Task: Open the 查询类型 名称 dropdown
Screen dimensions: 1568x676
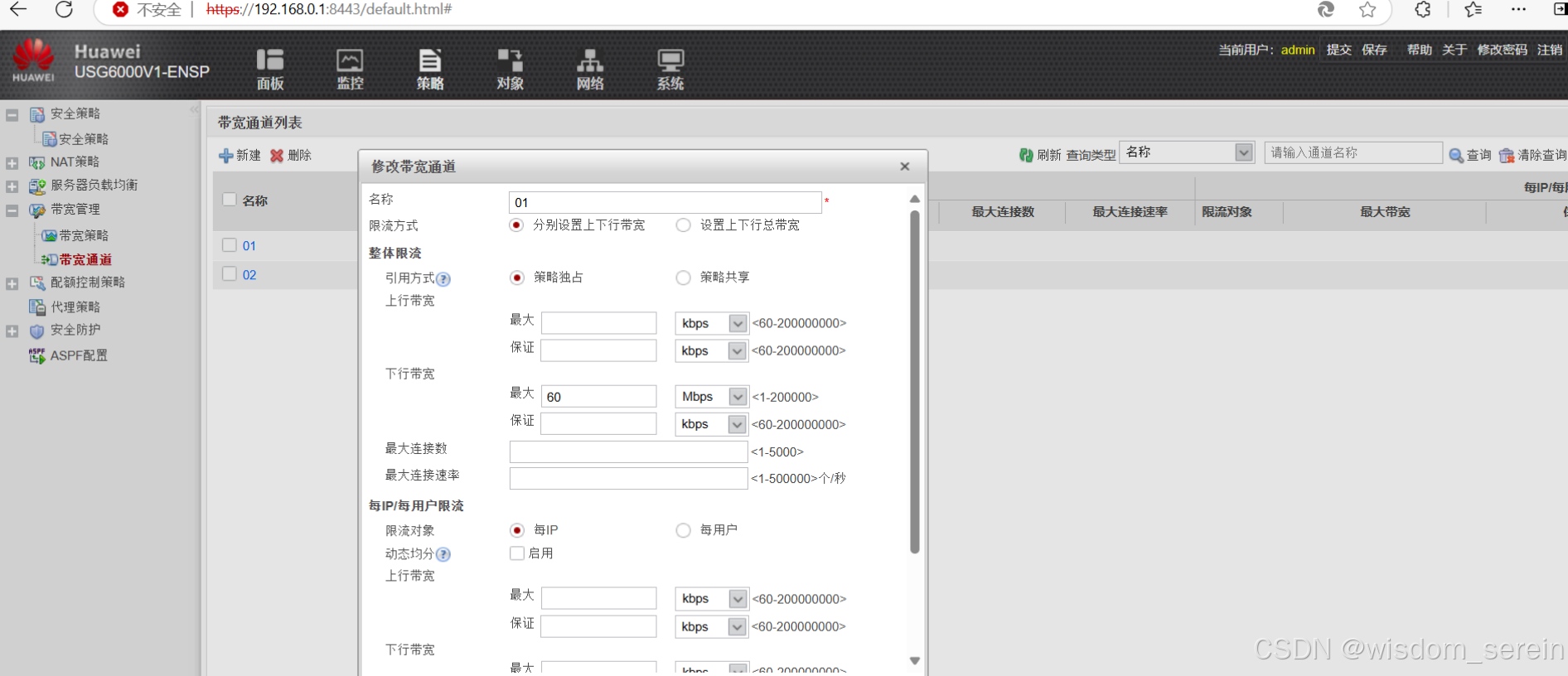Action: (1186, 152)
